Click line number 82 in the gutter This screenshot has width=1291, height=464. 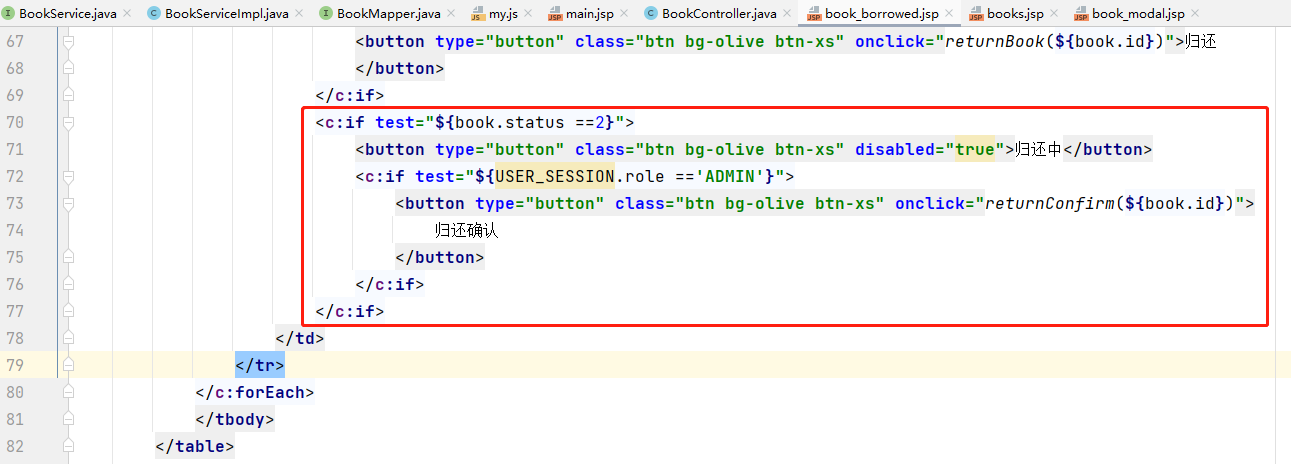point(15,446)
